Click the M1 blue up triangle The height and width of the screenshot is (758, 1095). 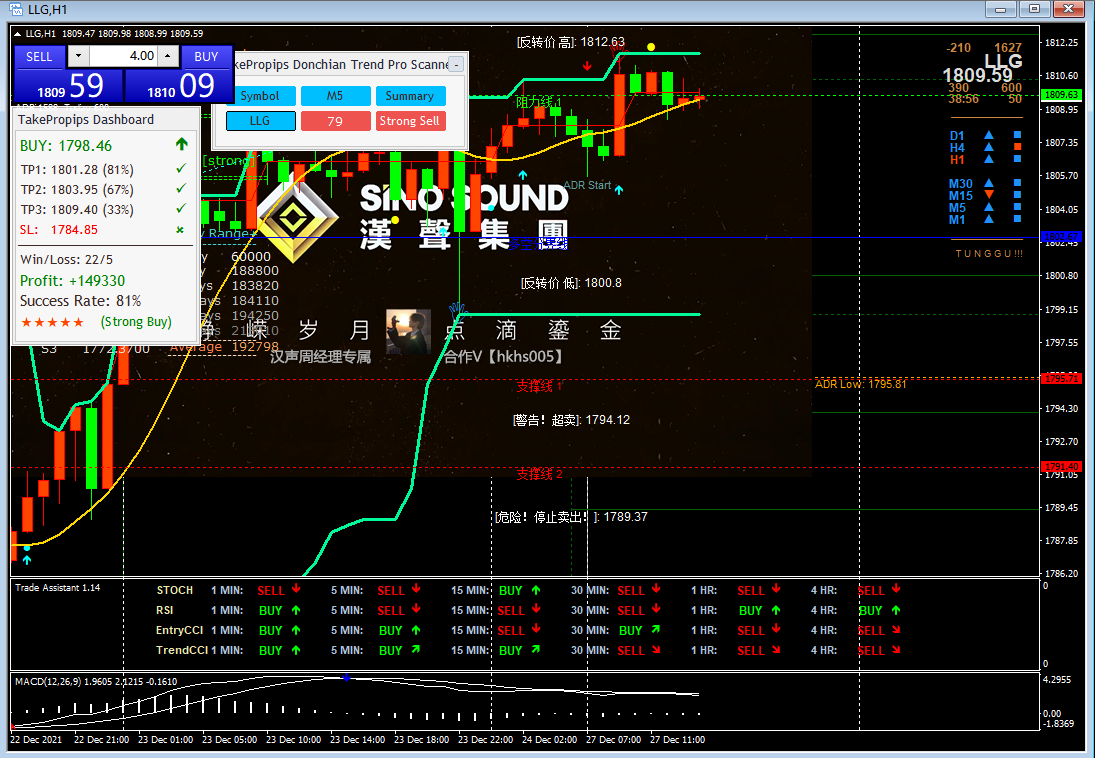pyautogui.click(x=989, y=219)
